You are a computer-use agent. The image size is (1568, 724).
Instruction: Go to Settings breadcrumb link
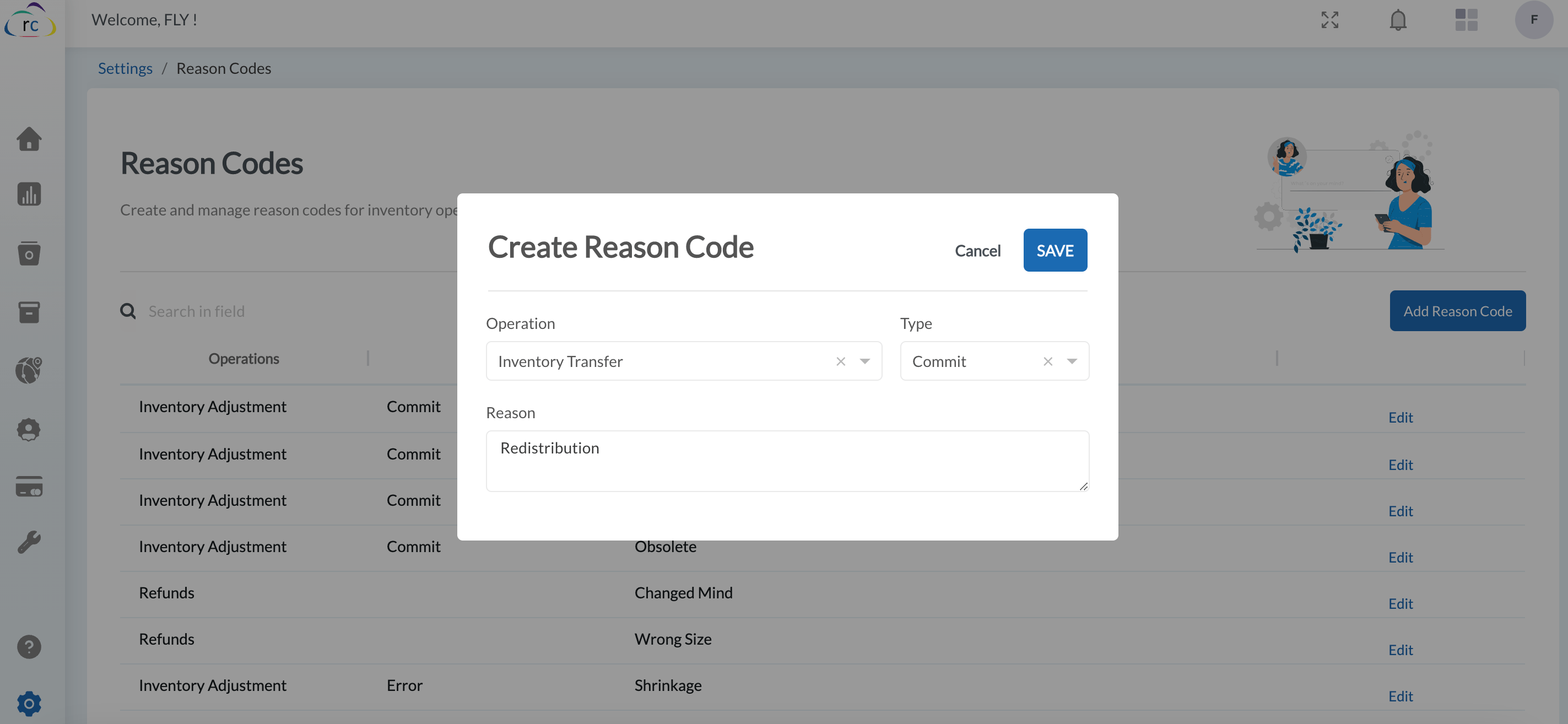125,68
